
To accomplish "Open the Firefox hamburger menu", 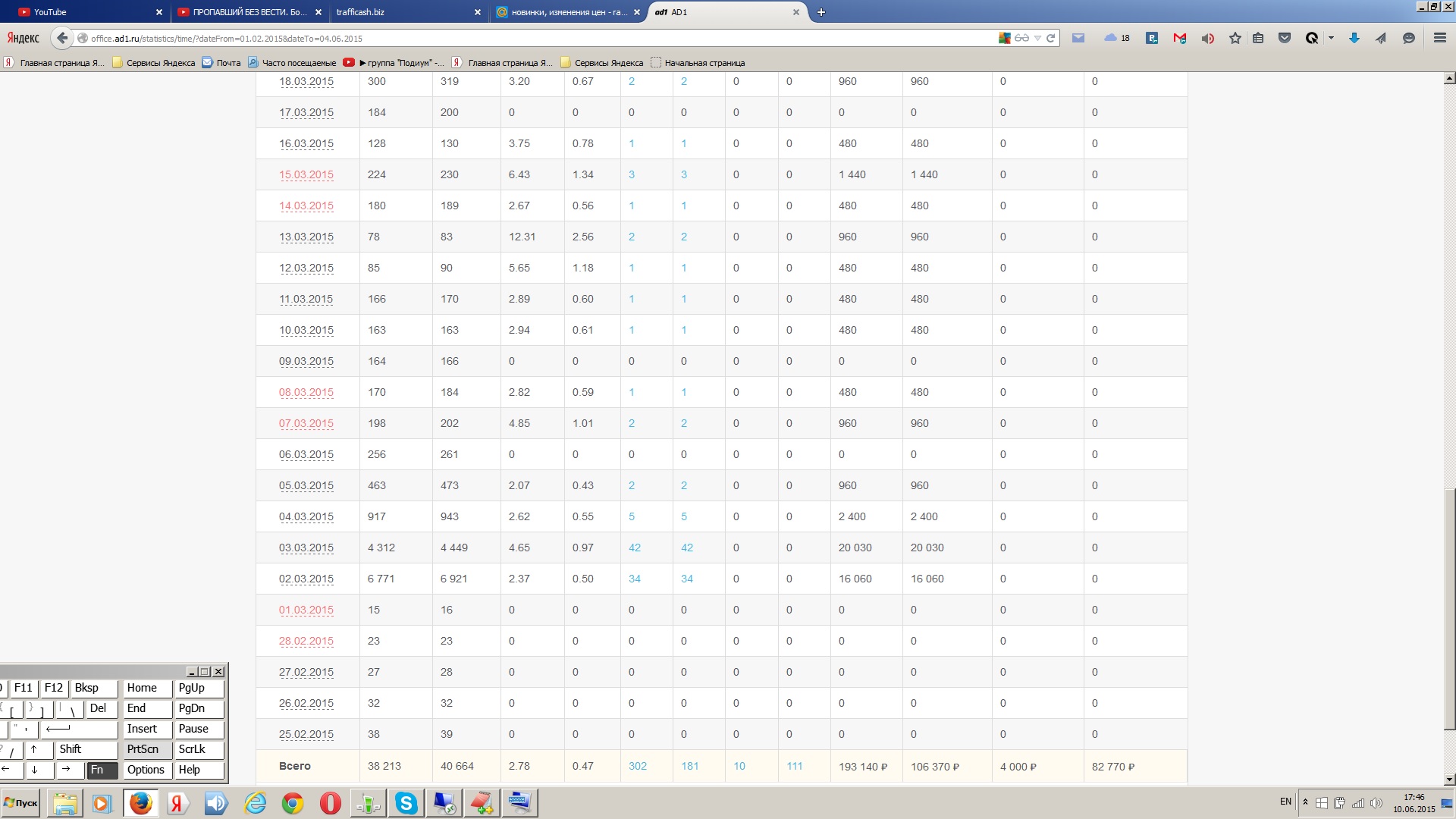I will (x=1439, y=38).
